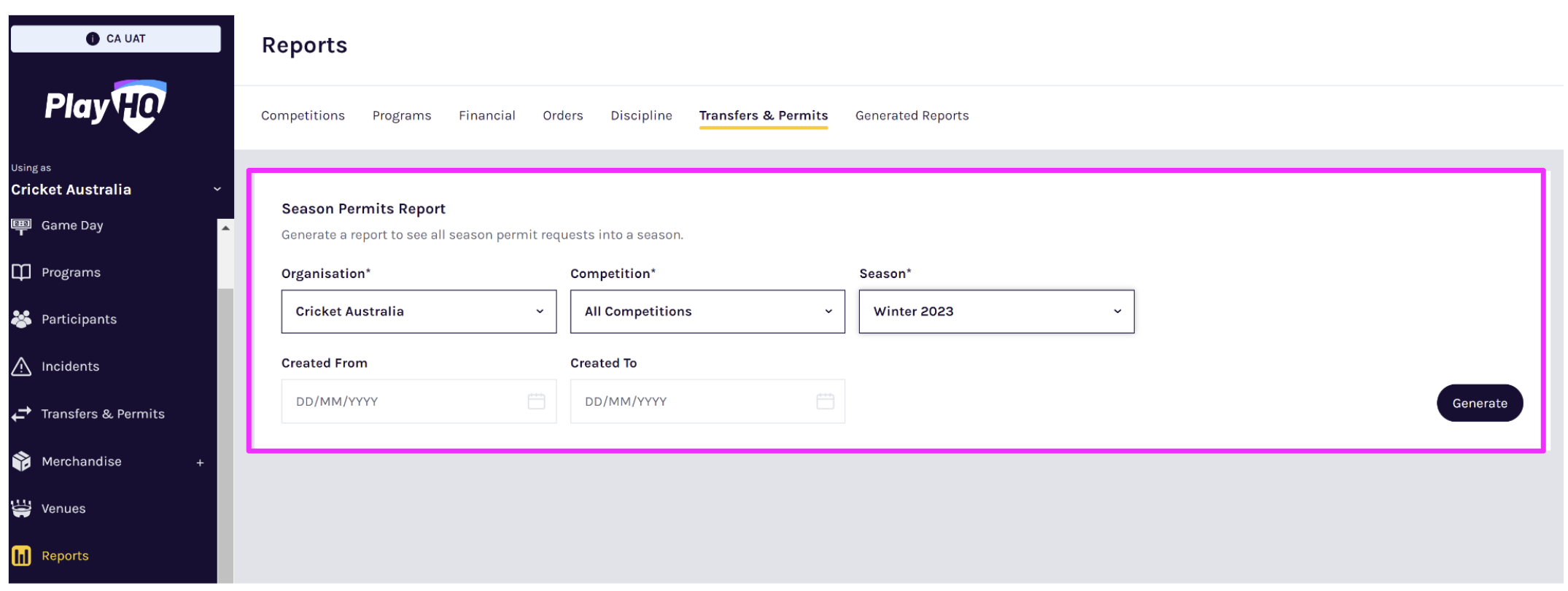Open the Season dropdown showing Winter 2023

coord(995,312)
